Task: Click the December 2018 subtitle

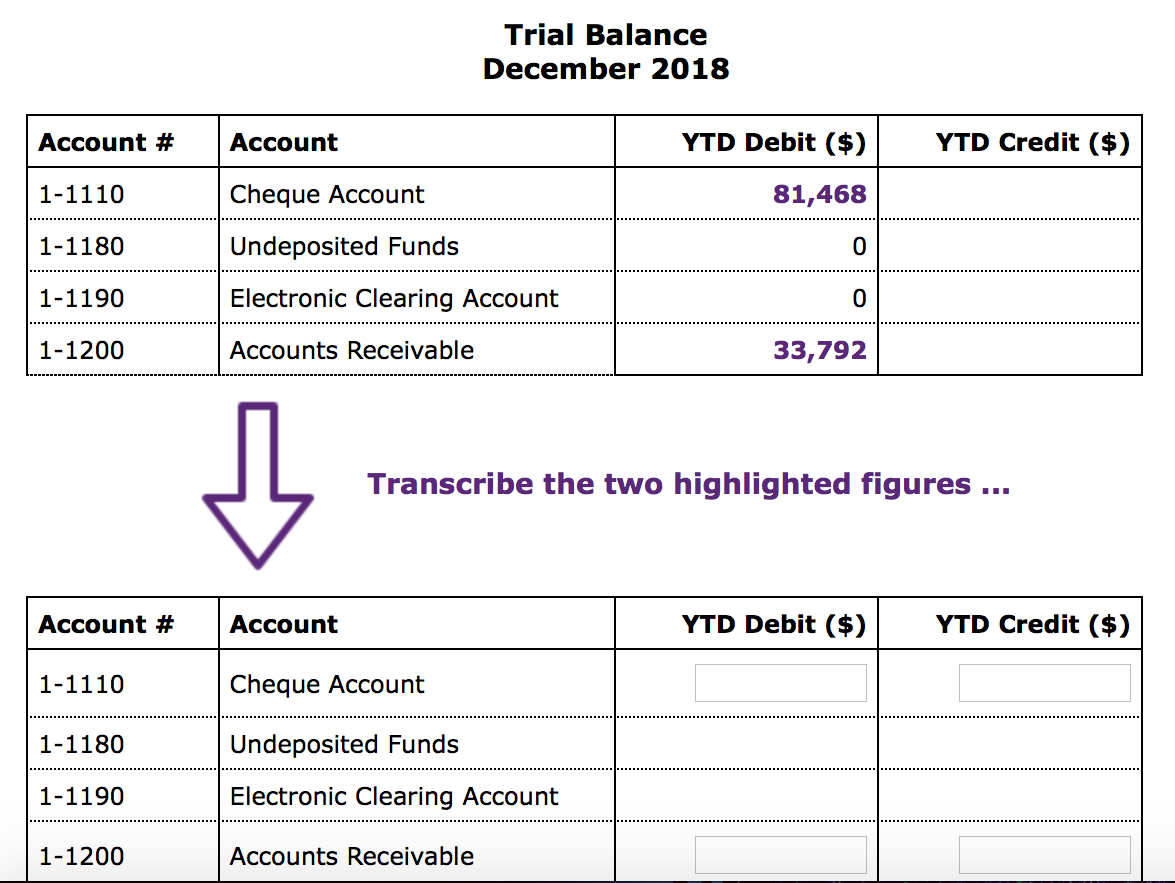Action: 606,69
